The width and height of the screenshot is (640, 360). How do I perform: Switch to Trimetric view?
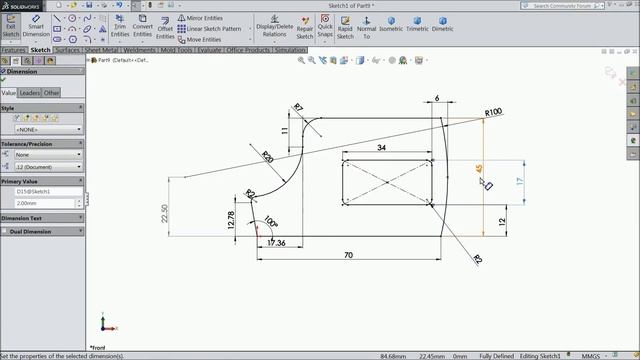coord(417,24)
